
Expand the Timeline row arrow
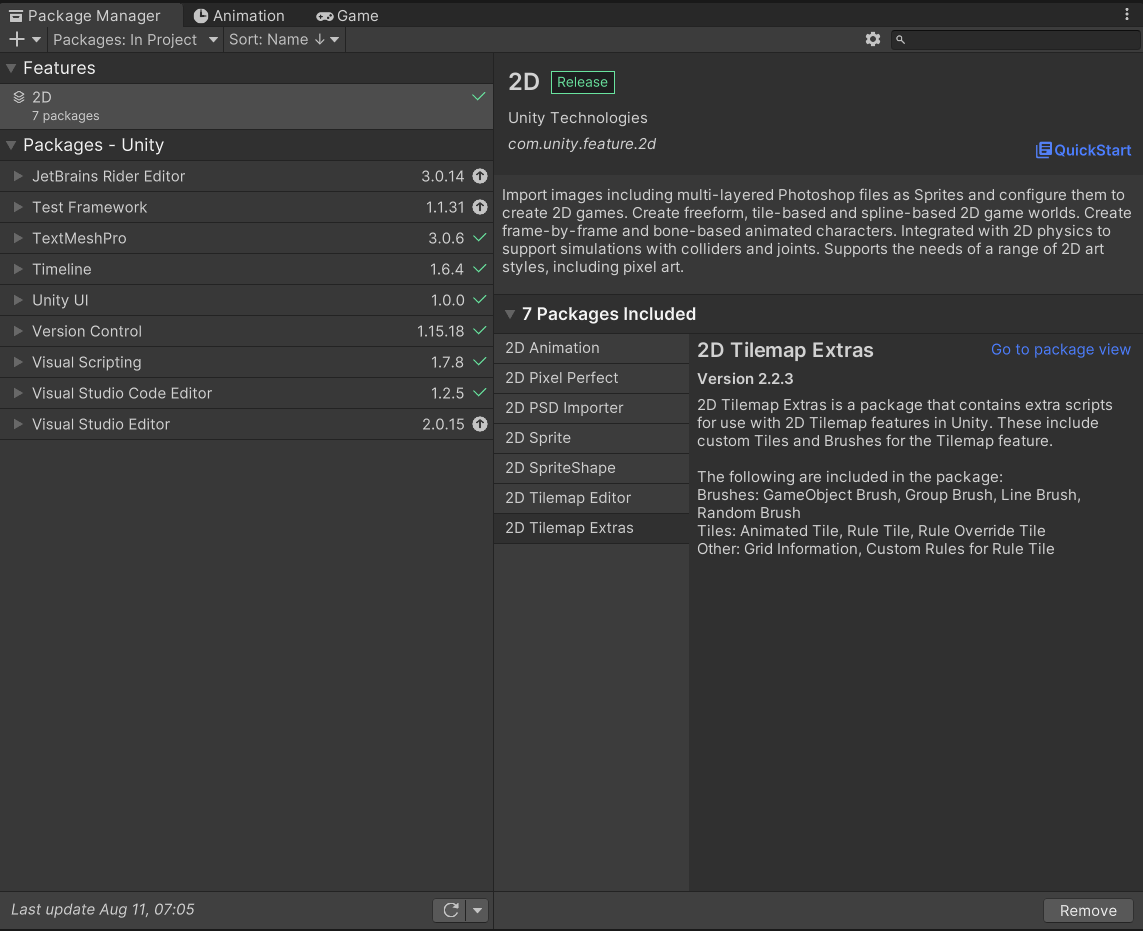[18, 269]
